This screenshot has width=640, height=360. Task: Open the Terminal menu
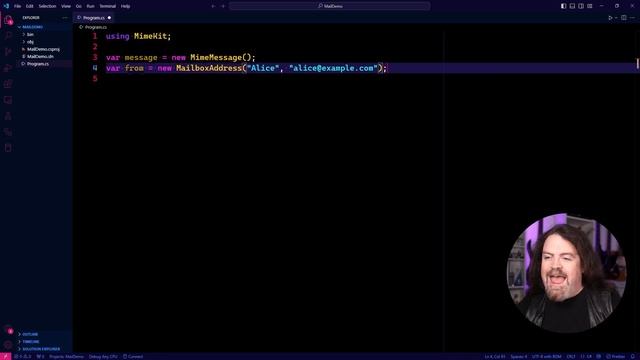(108, 6)
